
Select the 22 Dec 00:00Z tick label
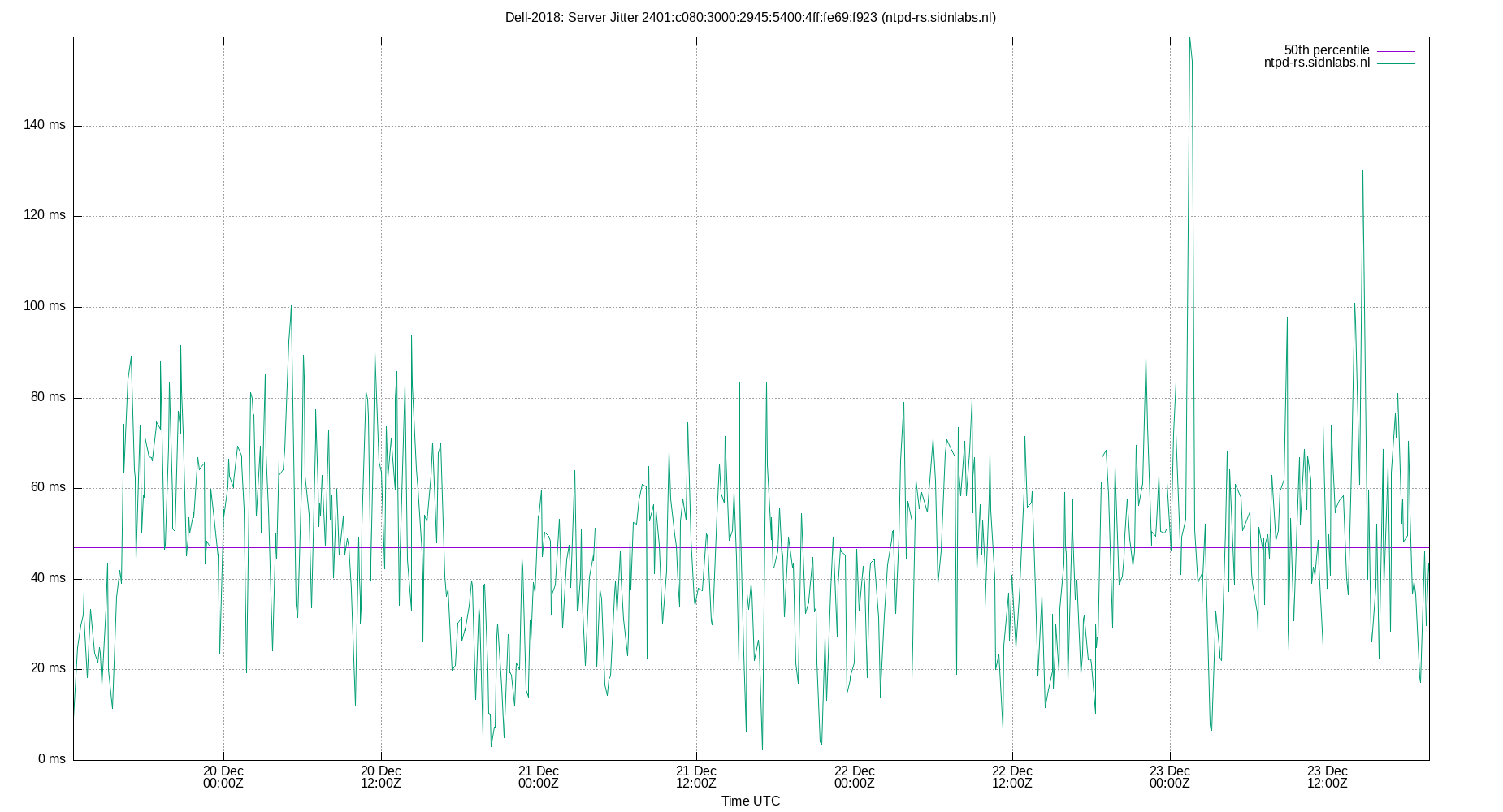(853, 777)
